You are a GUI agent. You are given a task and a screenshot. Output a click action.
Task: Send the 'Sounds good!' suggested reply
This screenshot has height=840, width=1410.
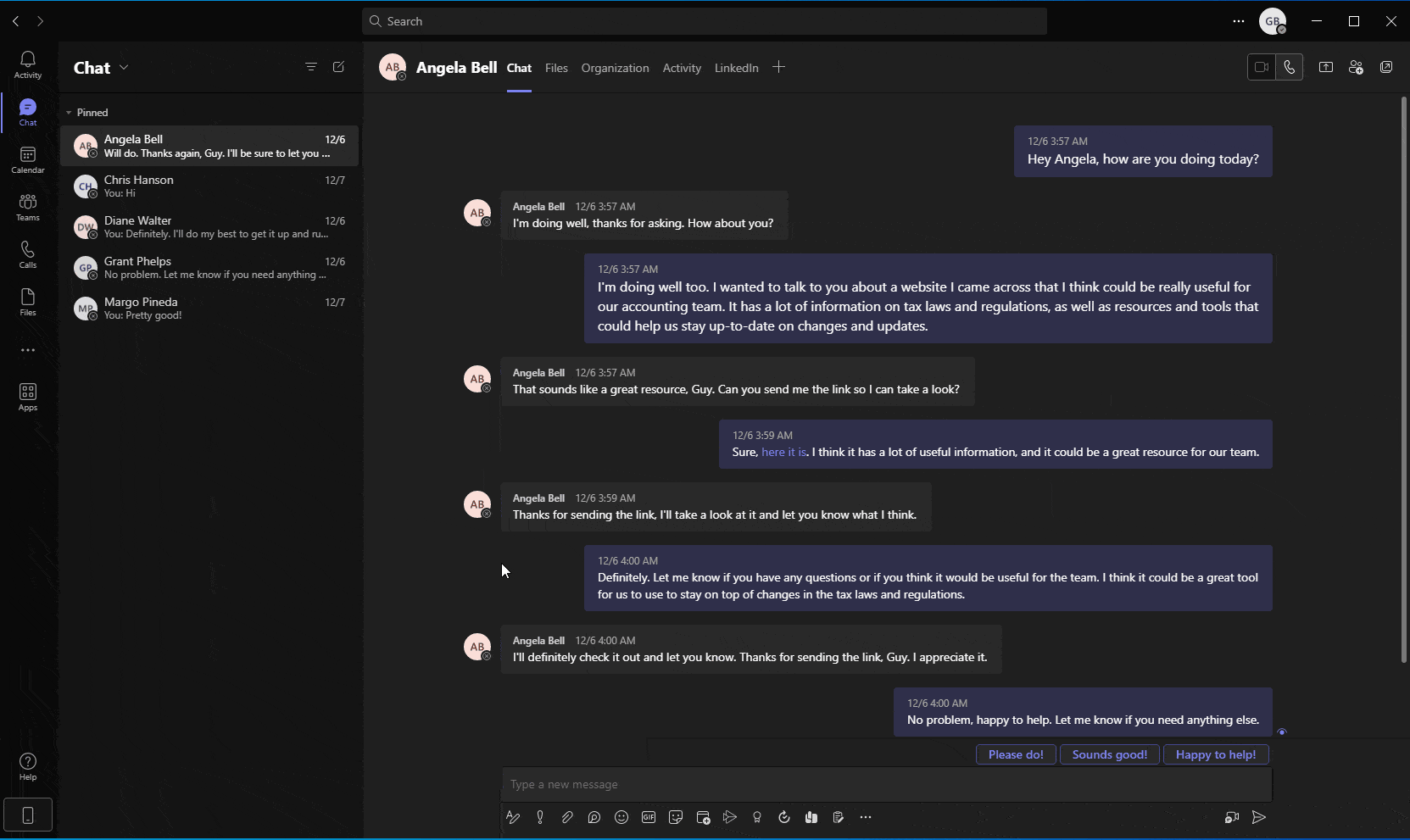1109,754
